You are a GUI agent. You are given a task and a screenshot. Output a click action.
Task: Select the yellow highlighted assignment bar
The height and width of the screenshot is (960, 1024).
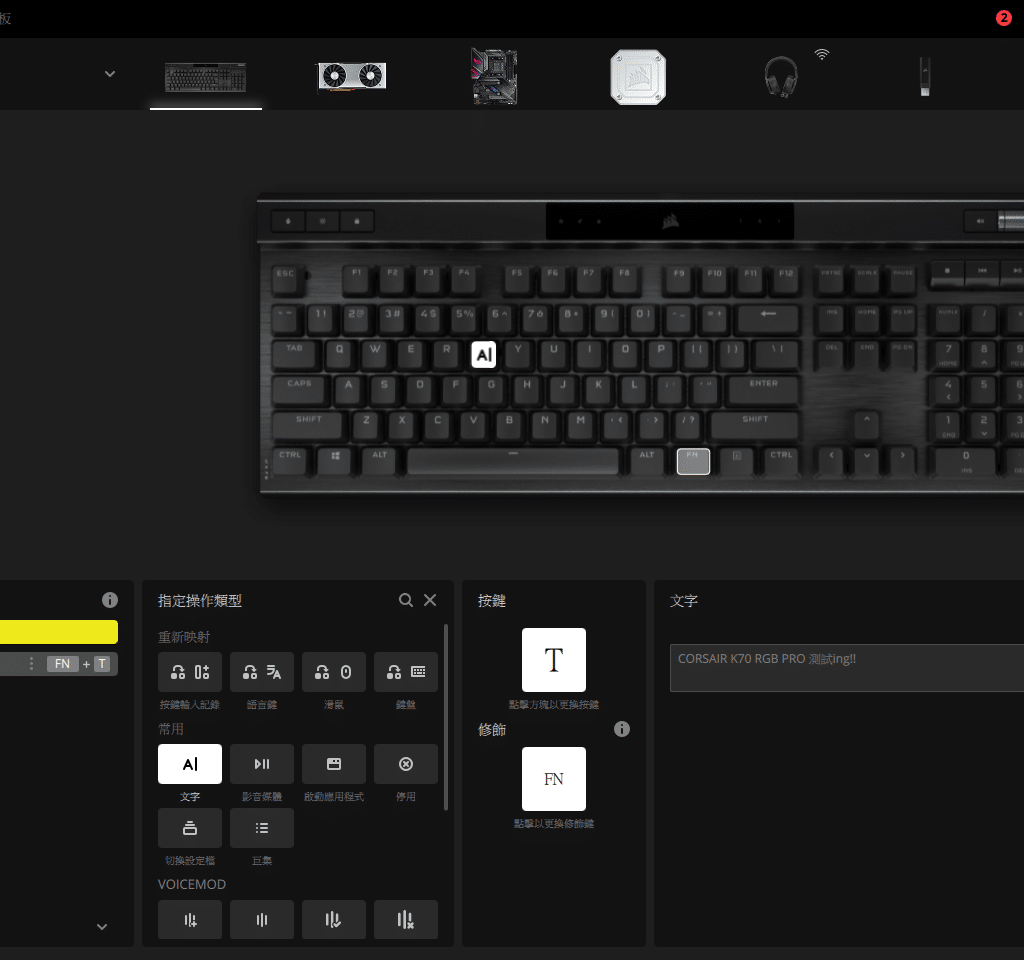59,632
